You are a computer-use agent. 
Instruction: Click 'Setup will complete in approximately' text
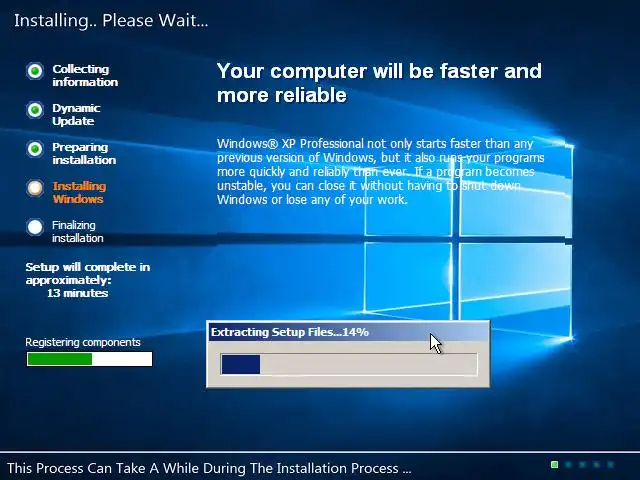[x=88, y=273]
